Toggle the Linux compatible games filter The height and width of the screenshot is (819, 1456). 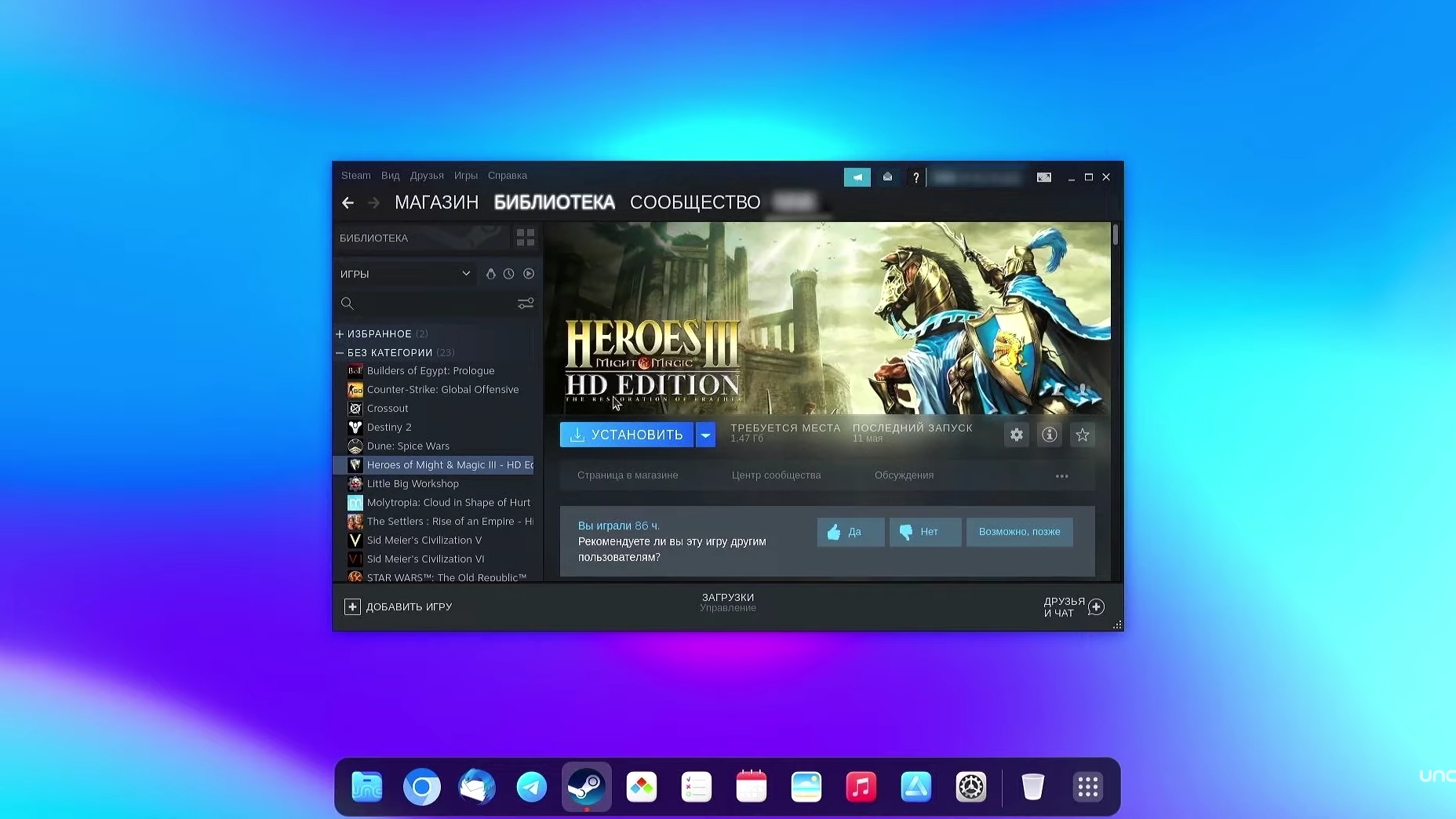pyautogui.click(x=490, y=274)
